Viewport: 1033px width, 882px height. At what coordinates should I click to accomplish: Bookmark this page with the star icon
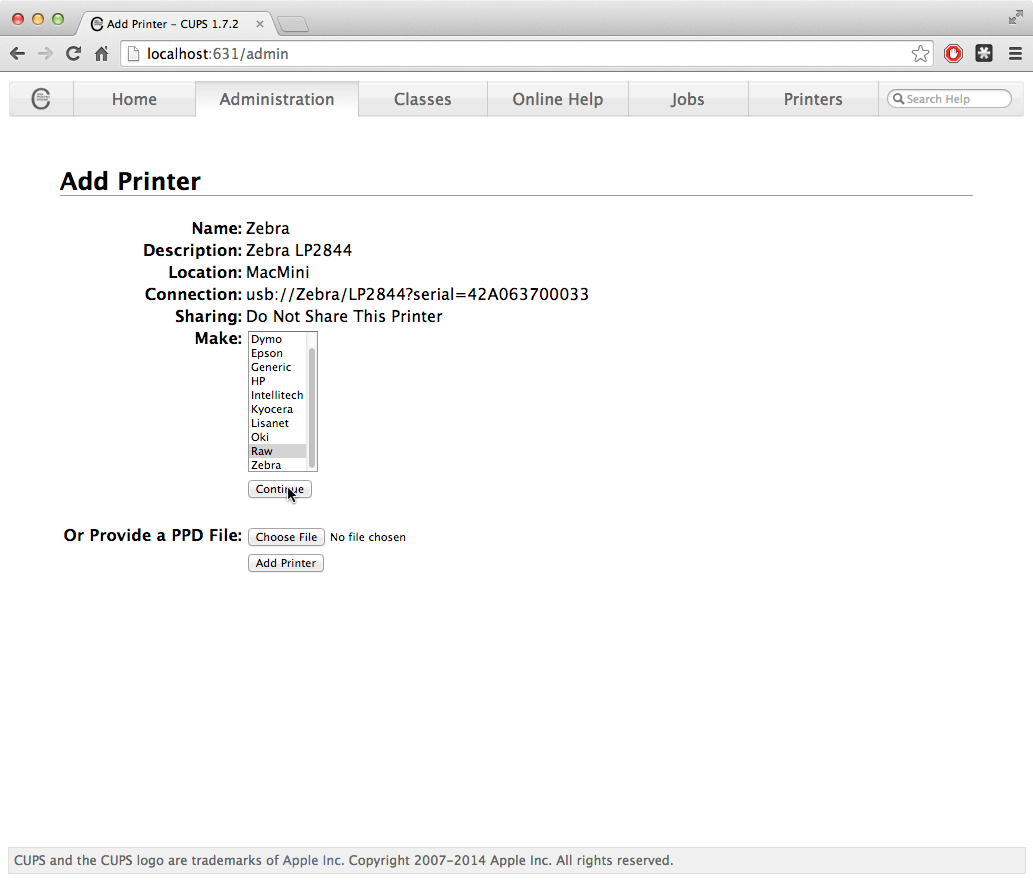(x=920, y=54)
